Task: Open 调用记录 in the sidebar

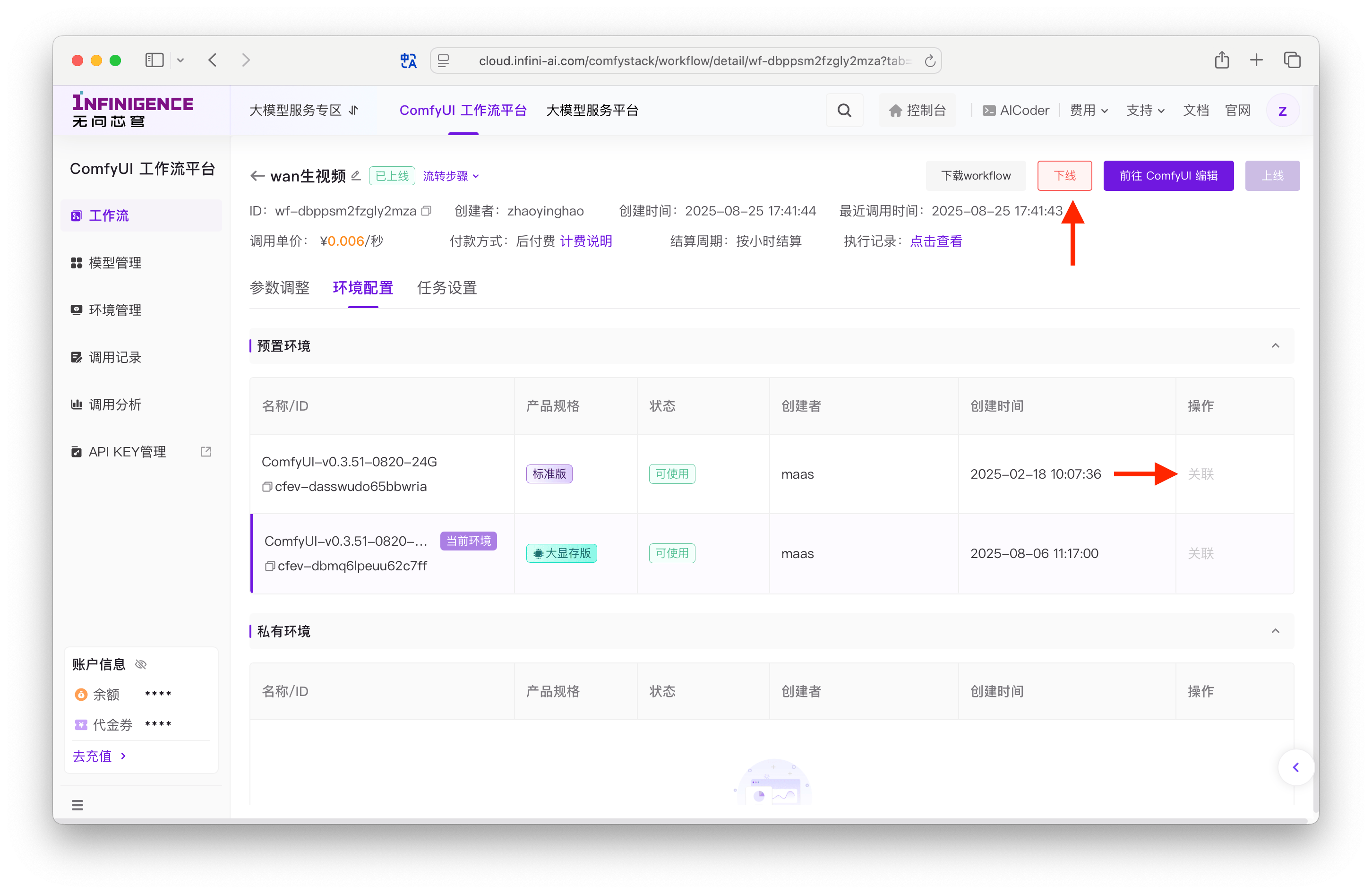Action: [141, 357]
